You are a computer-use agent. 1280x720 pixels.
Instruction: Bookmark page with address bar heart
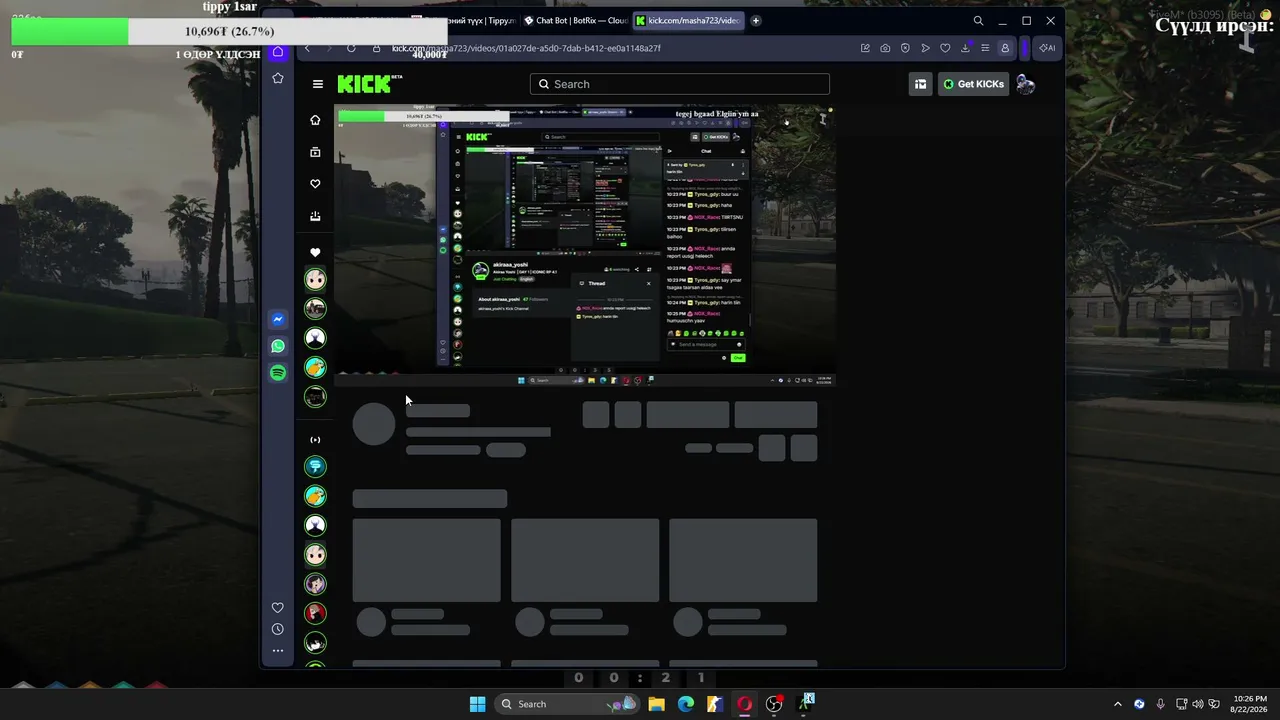click(945, 48)
